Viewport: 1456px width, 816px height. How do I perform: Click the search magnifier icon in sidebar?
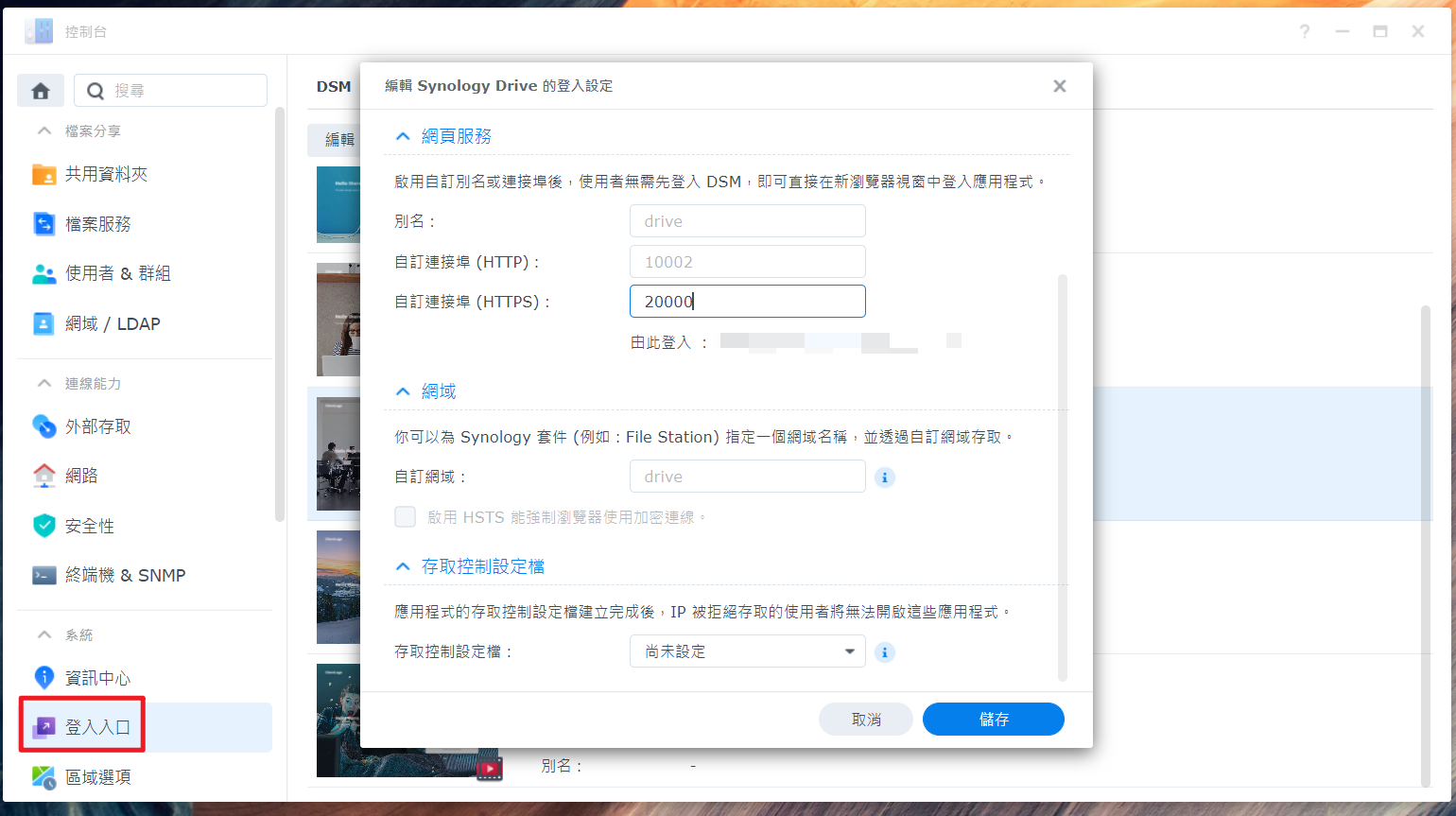tap(95, 91)
